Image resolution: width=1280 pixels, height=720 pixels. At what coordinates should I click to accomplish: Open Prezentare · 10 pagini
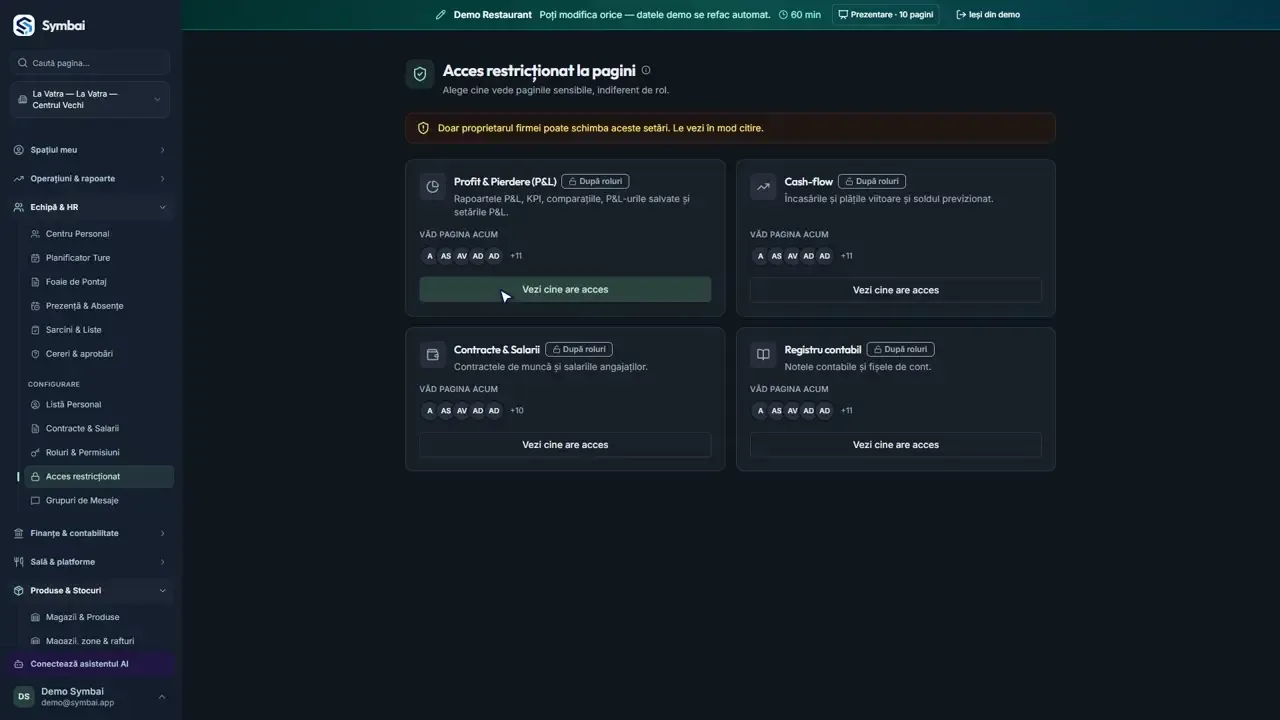[x=885, y=15]
